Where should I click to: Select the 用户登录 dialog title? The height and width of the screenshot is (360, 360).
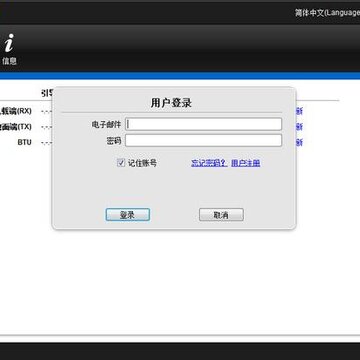171,103
